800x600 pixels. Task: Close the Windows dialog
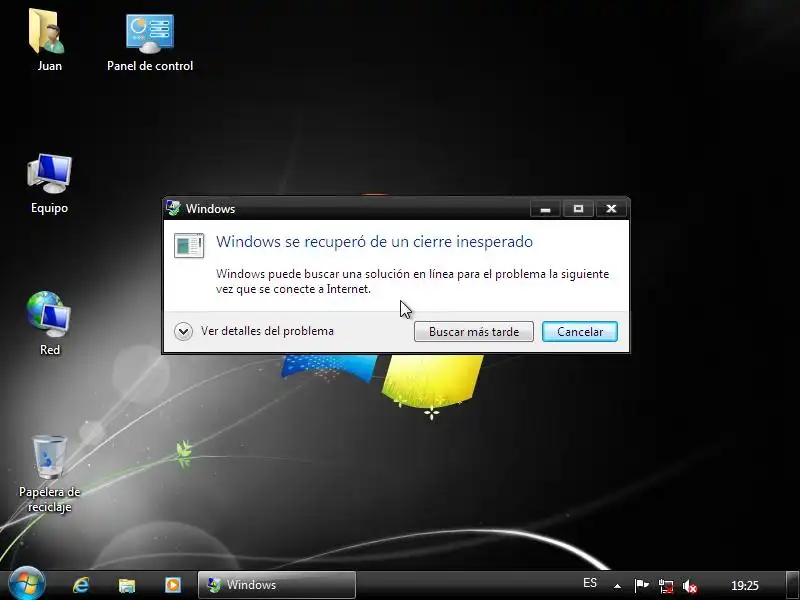coord(611,209)
